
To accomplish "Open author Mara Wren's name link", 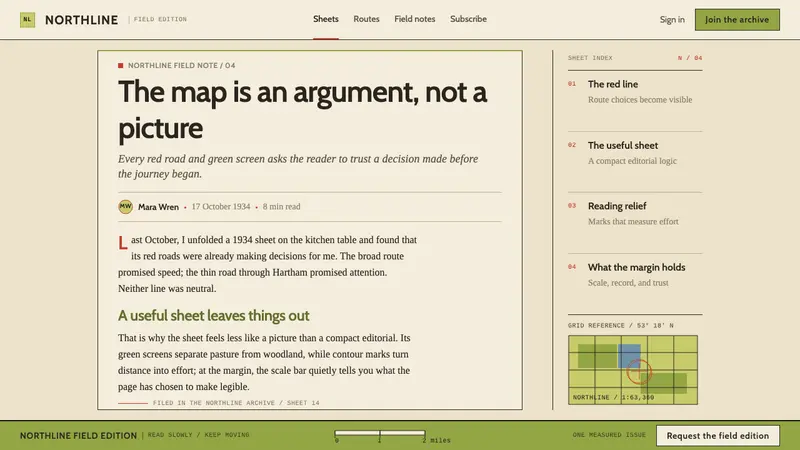I will tap(158, 207).
